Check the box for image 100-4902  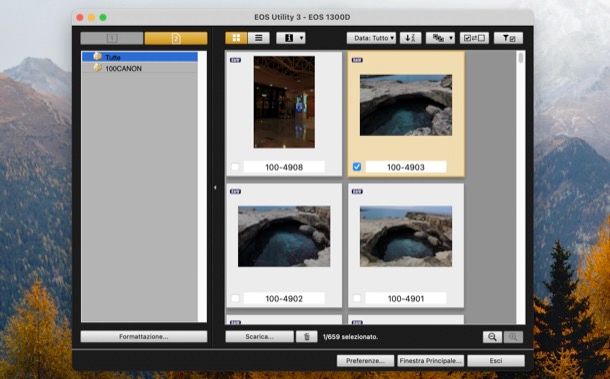click(x=235, y=298)
